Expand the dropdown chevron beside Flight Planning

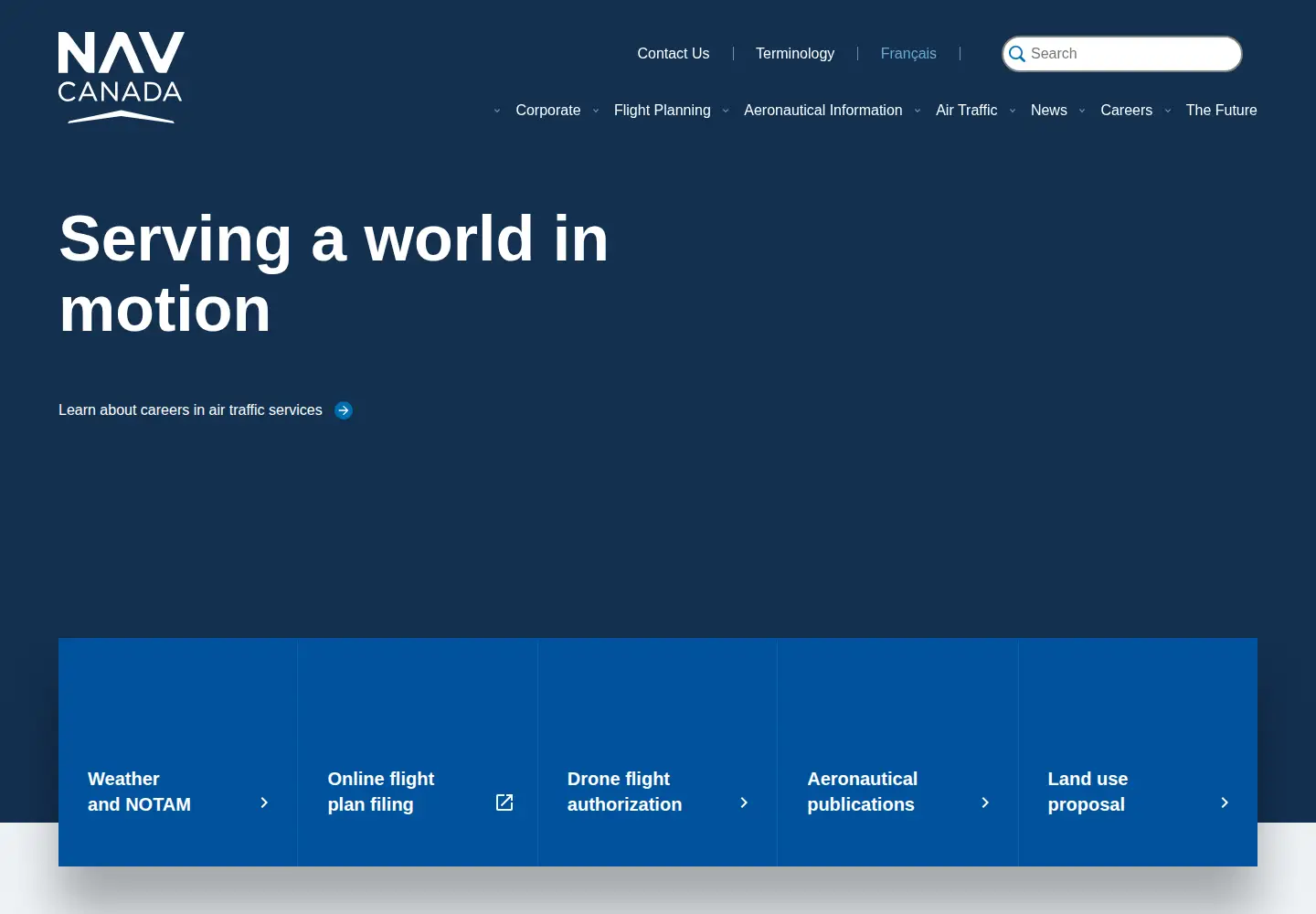[x=596, y=111]
